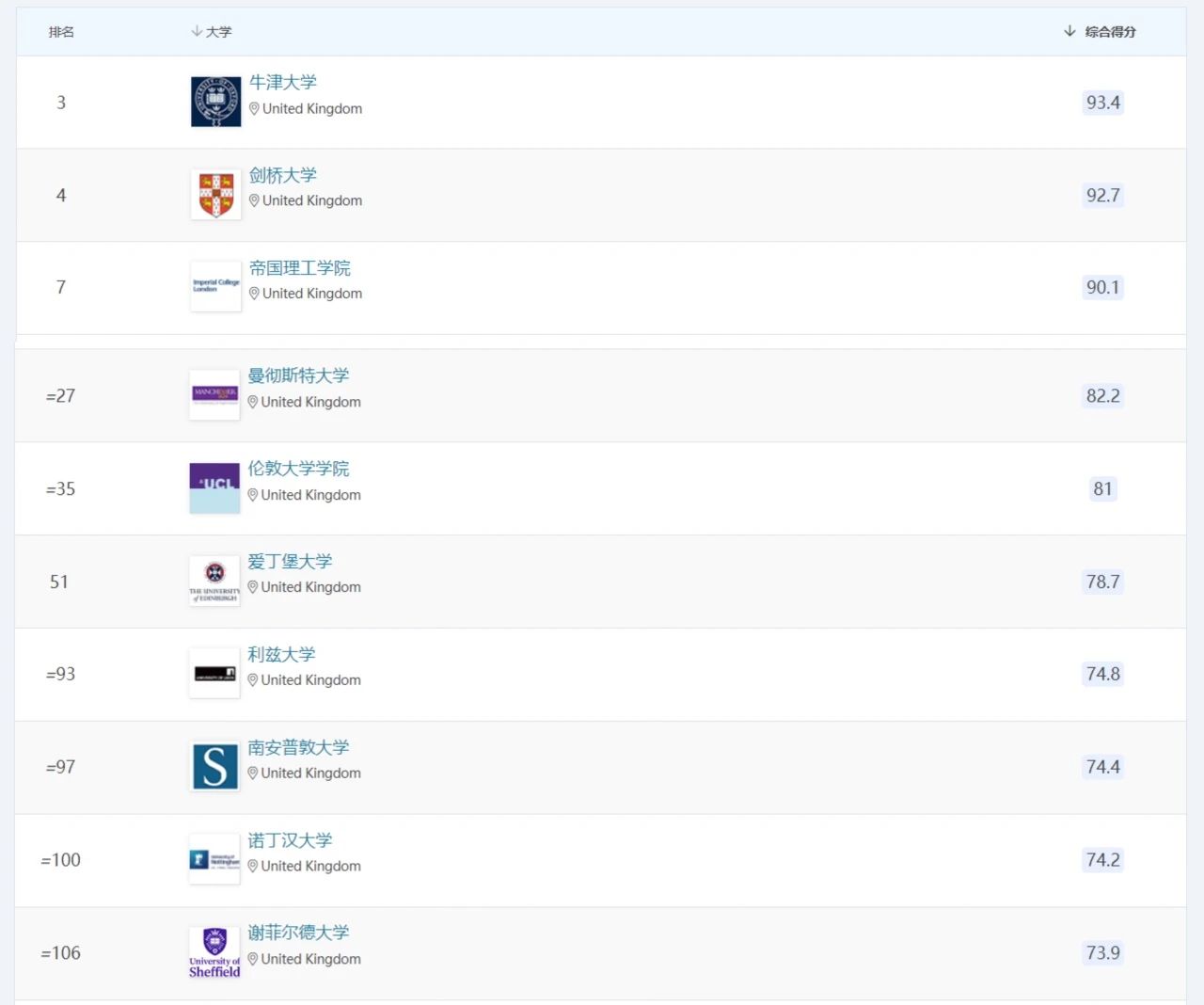This screenshot has height=1005, width=1204.
Task: Select the score 74.8
Action: pyautogui.click(x=1103, y=675)
